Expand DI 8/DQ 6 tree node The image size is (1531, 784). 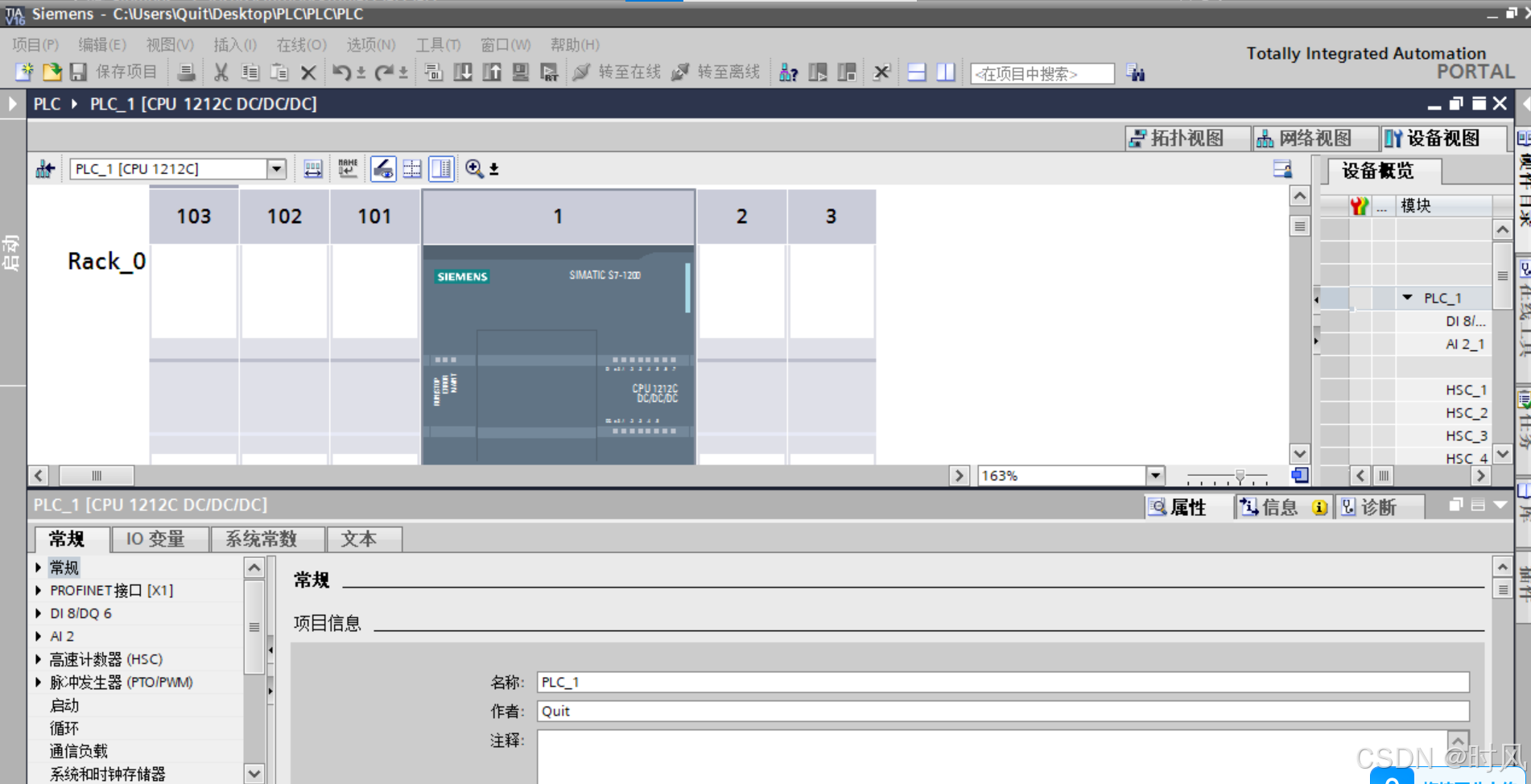coord(39,613)
